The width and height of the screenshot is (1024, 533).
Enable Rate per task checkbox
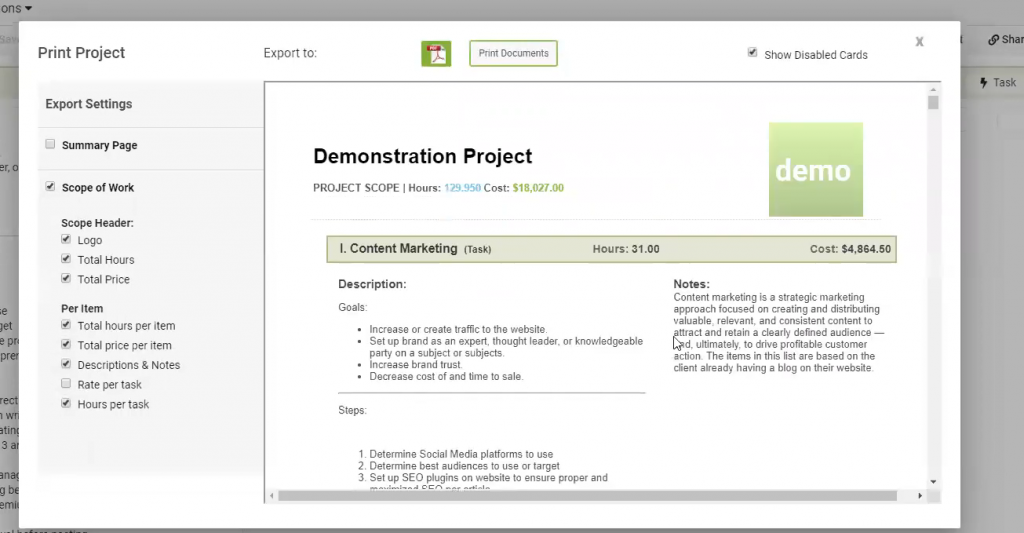pyautogui.click(x=66, y=383)
